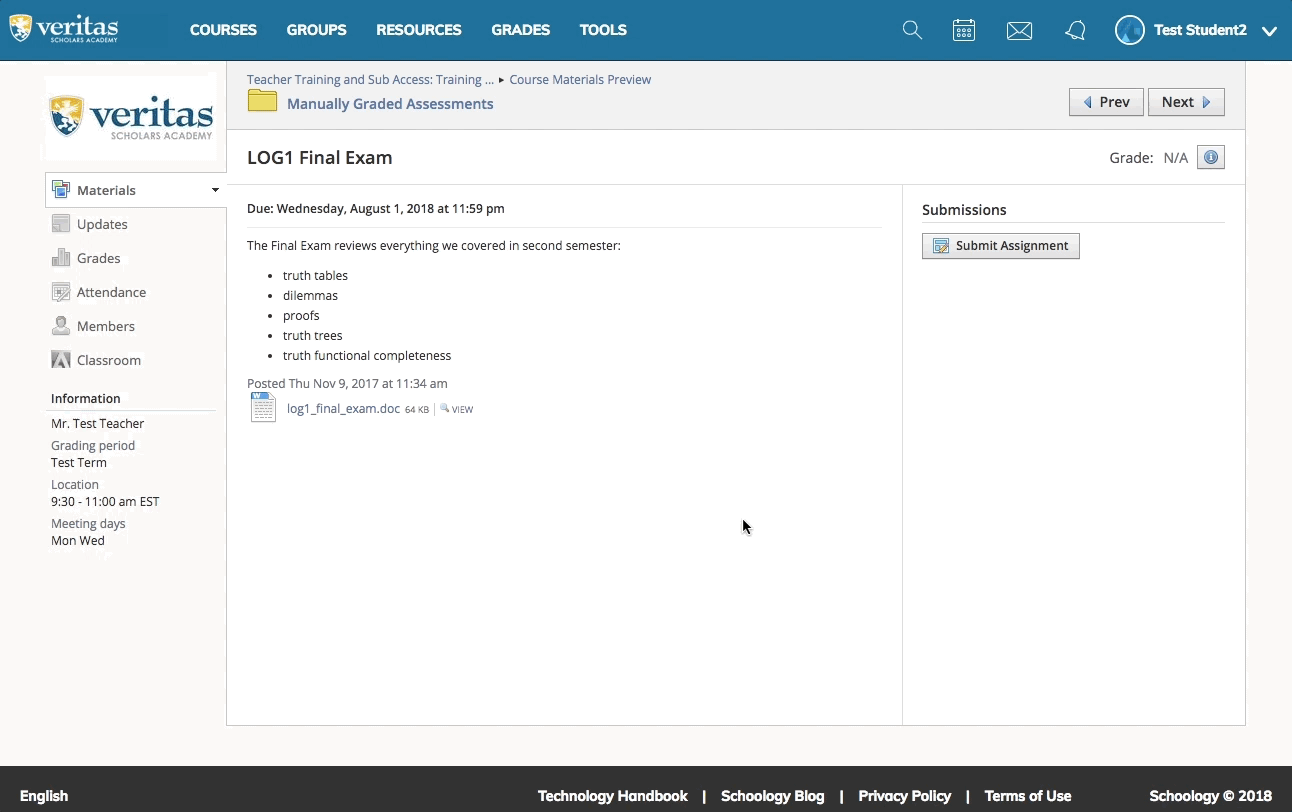
Task: Open the calendar icon in header
Action: (x=964, y=30)
